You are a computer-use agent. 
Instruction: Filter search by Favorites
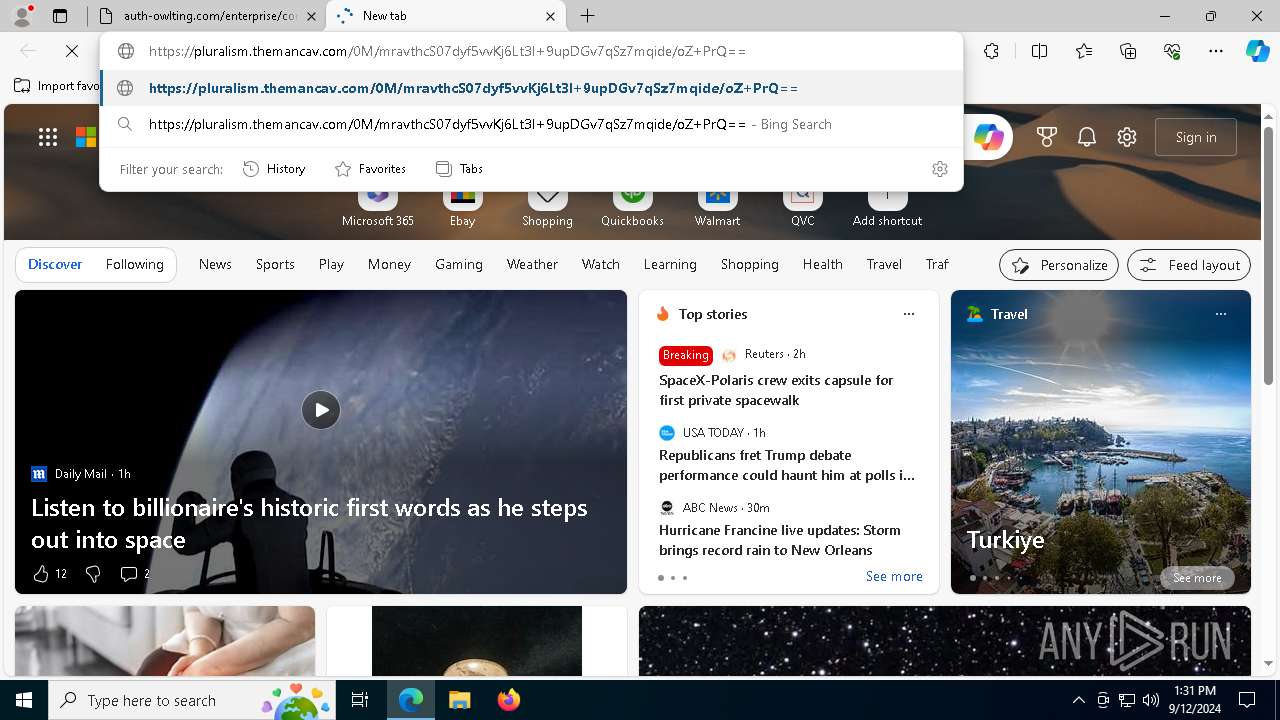tap(370, 169)
